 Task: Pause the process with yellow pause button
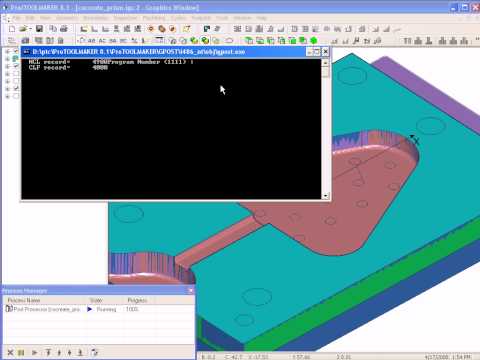[x=21, y=352]
